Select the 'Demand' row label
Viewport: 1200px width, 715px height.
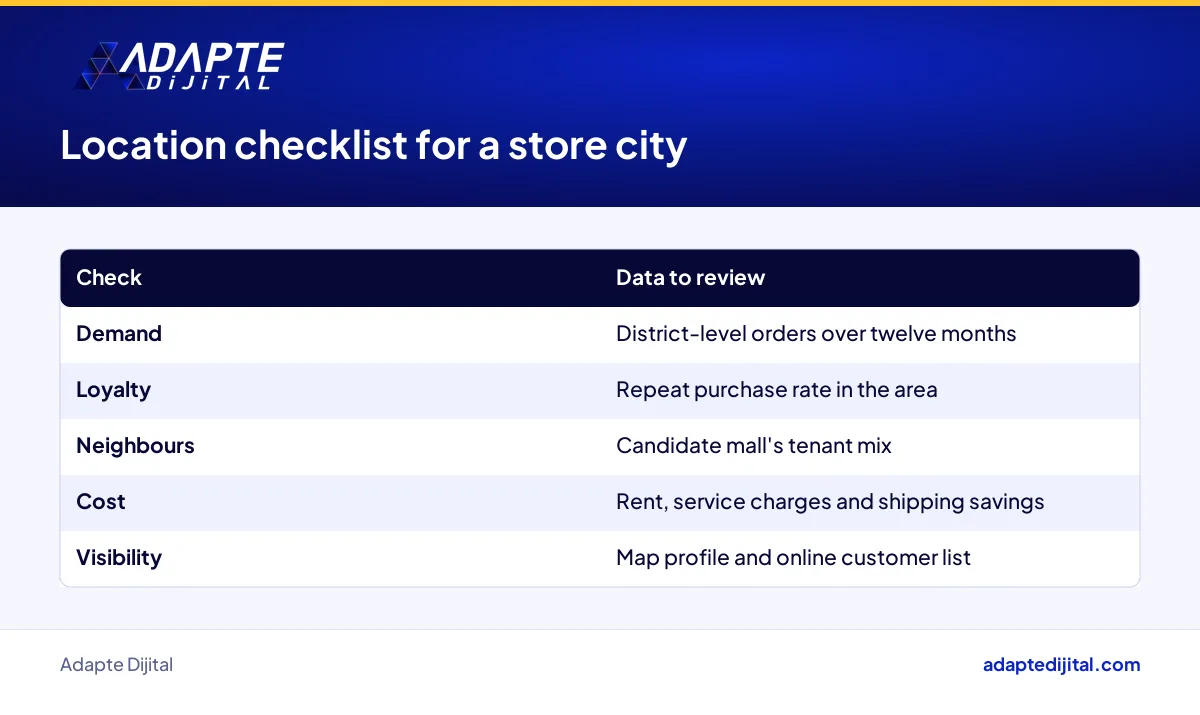point(119,334)
